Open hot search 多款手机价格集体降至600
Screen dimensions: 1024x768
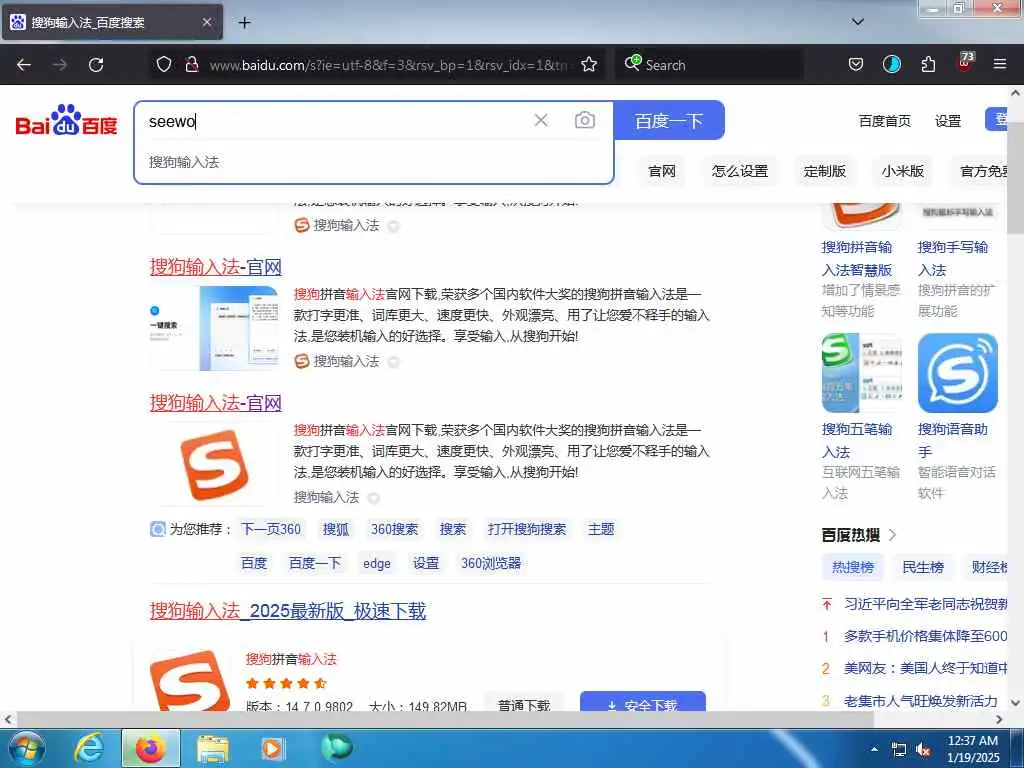[925, 635]
